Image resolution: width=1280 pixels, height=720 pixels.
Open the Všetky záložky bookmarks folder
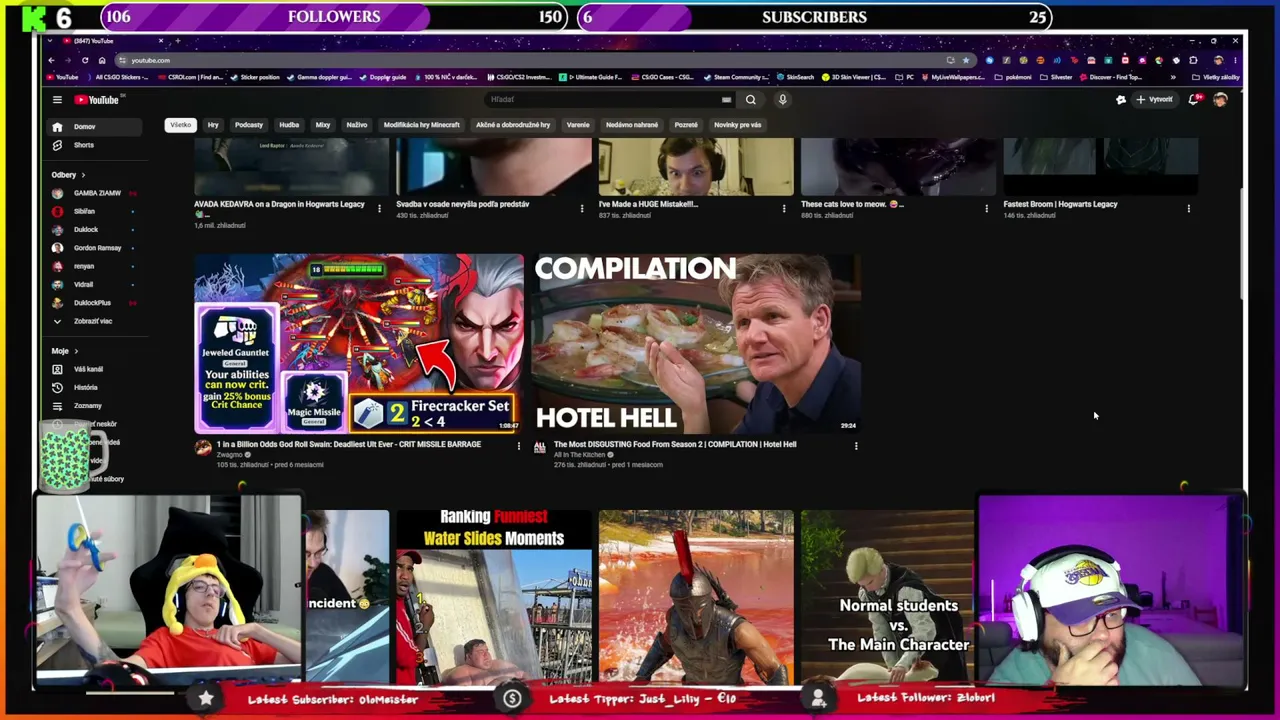coord(1217,77)
